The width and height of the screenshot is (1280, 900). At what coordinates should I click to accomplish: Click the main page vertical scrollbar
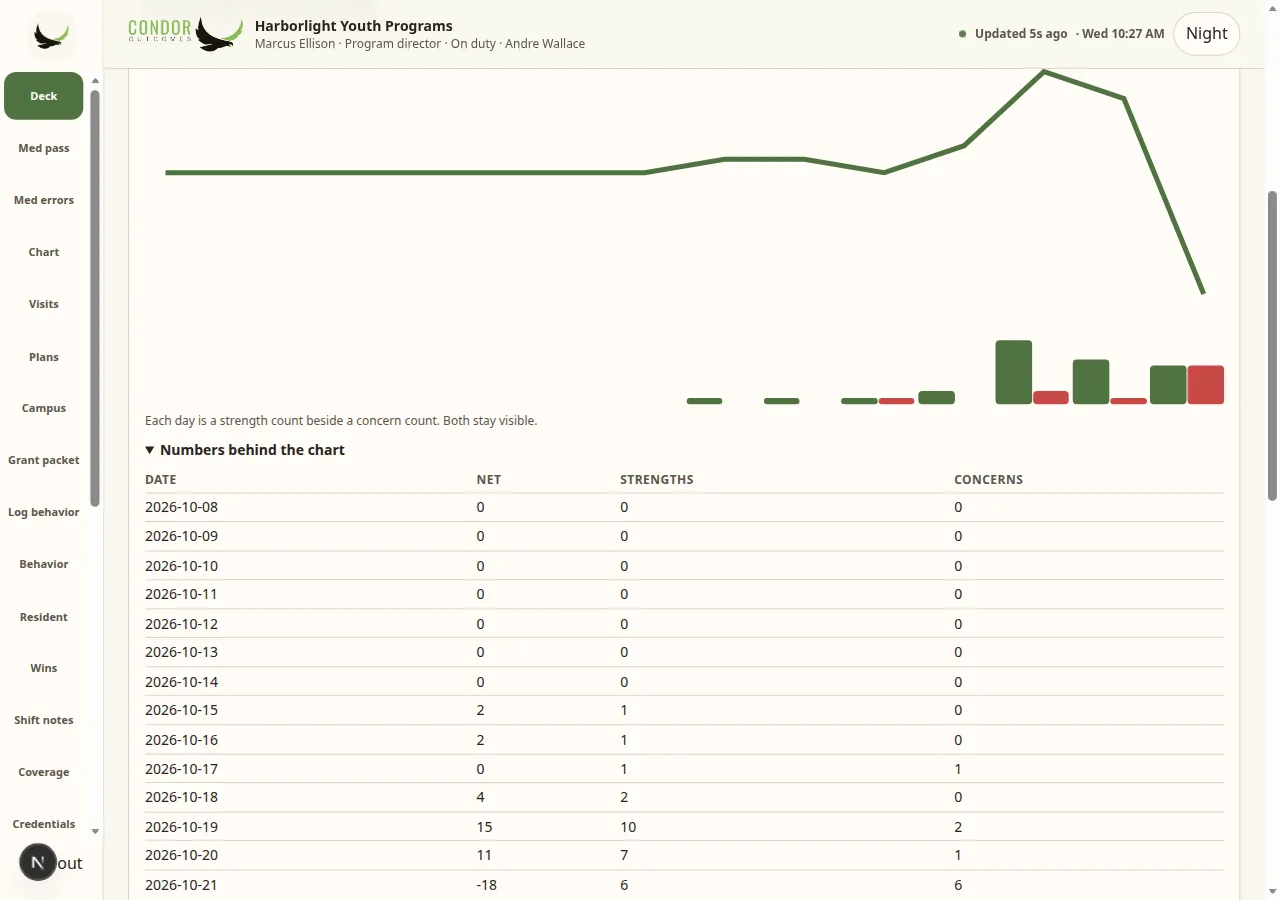pos(1273,345)
